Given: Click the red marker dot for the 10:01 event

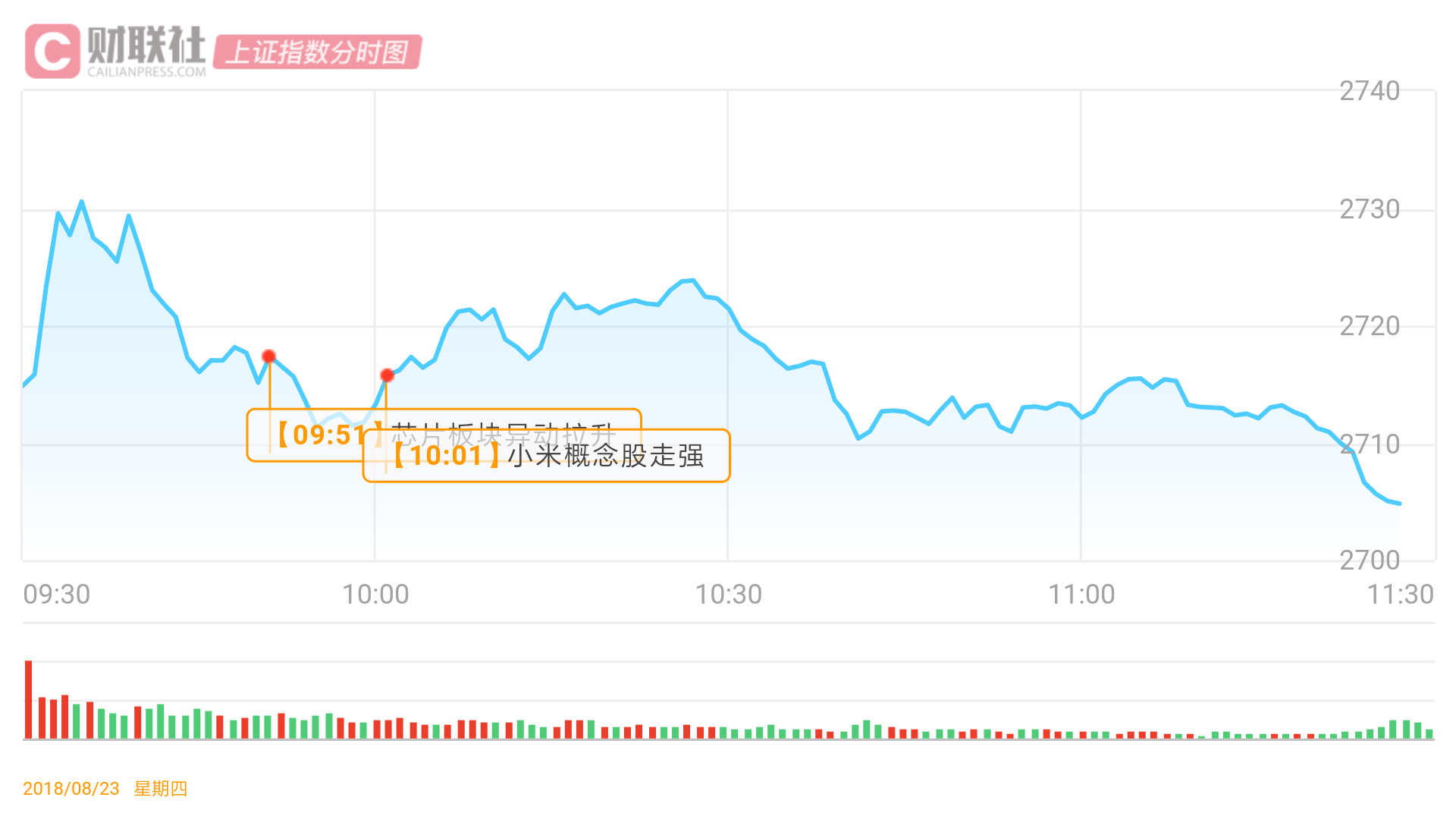Looking at the screenshot, I should (x=387, y=375).
